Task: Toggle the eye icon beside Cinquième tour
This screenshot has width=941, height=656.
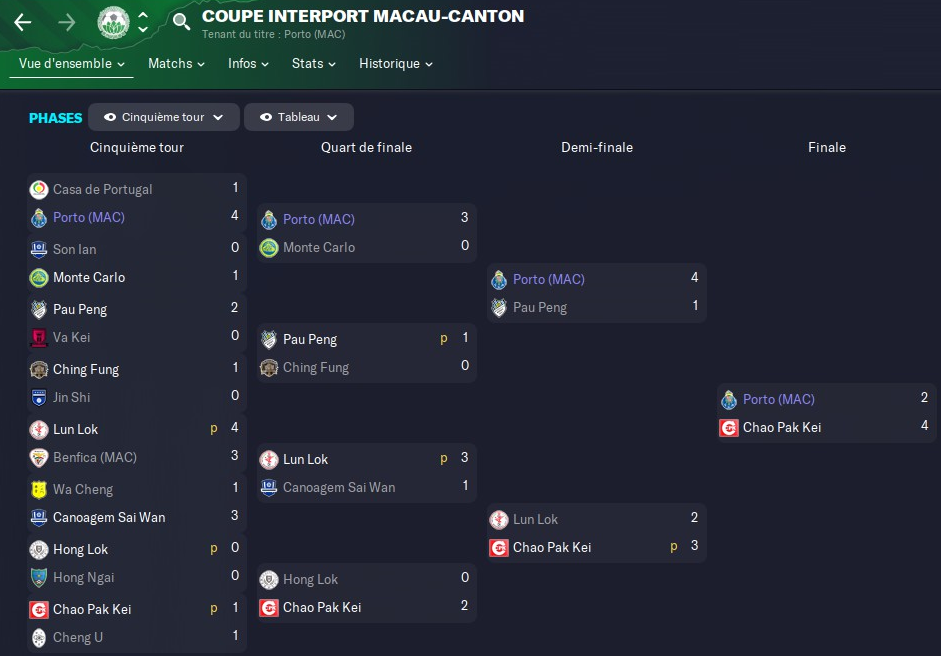Action: [110, 117]
